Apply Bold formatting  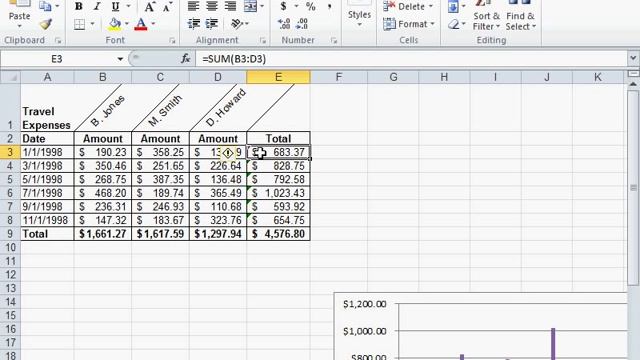click(79, 7)
